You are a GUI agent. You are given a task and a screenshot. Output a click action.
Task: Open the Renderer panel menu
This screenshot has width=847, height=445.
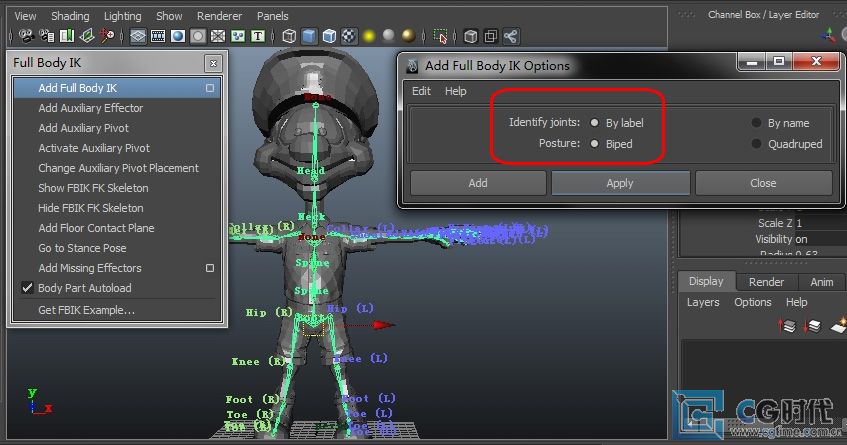tap(219, 16)
